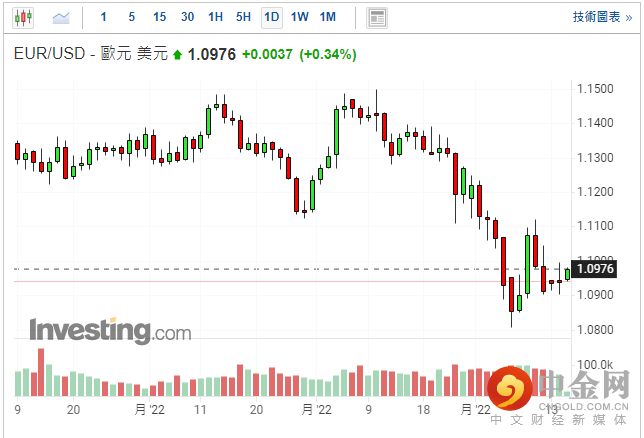Select the 1 minute interval

coord(104,17)
